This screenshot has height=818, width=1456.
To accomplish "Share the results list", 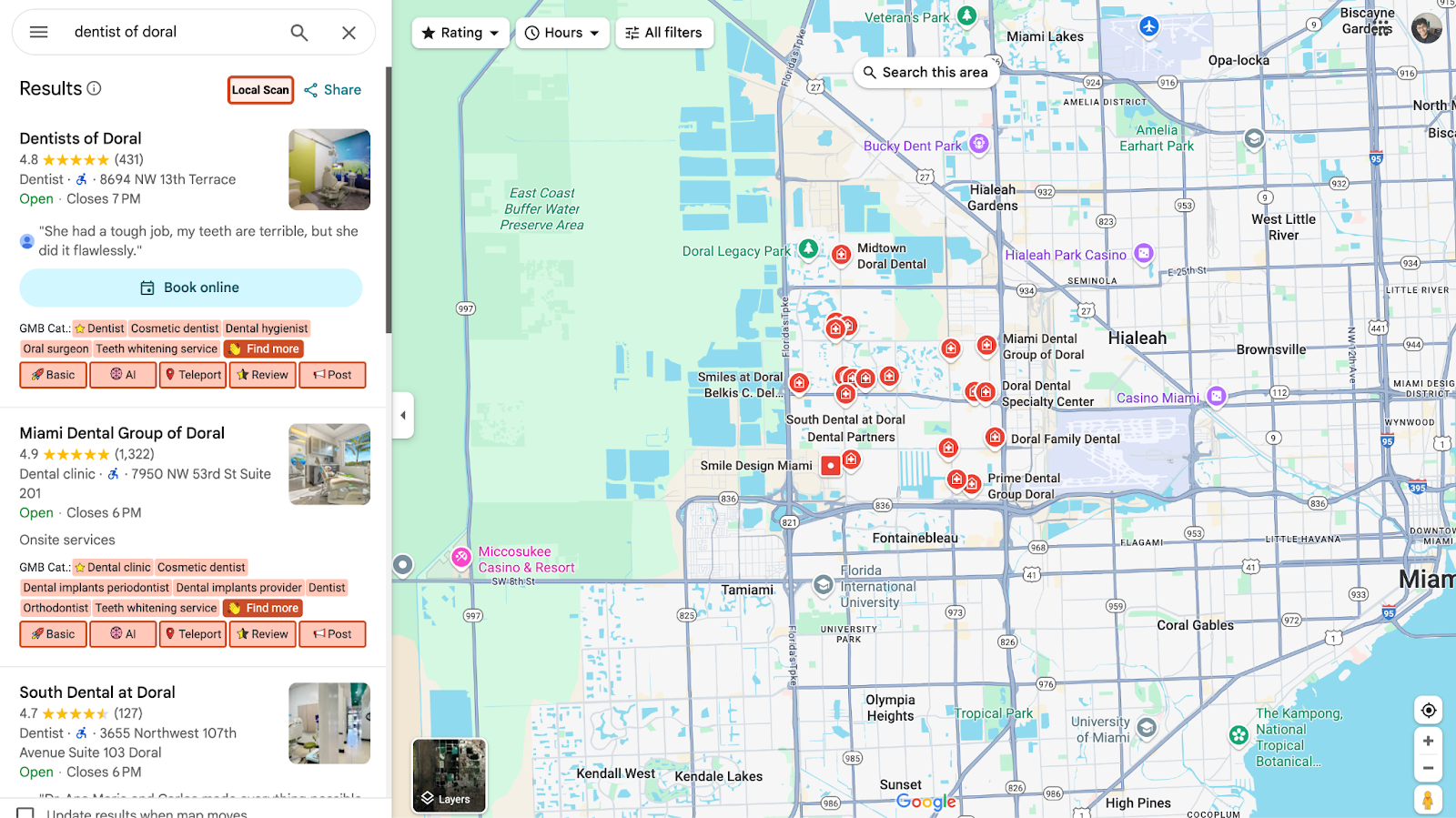I will pos(332,90).
